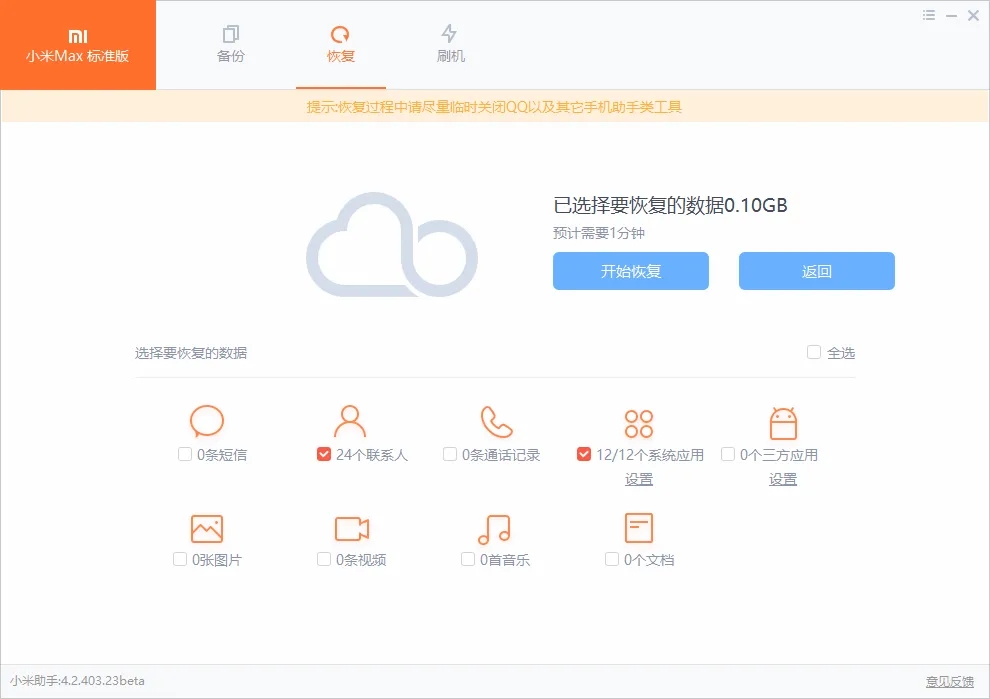Open 设置 under the system apps item
This screenshot has width=990, height=699.
point(638,479)
